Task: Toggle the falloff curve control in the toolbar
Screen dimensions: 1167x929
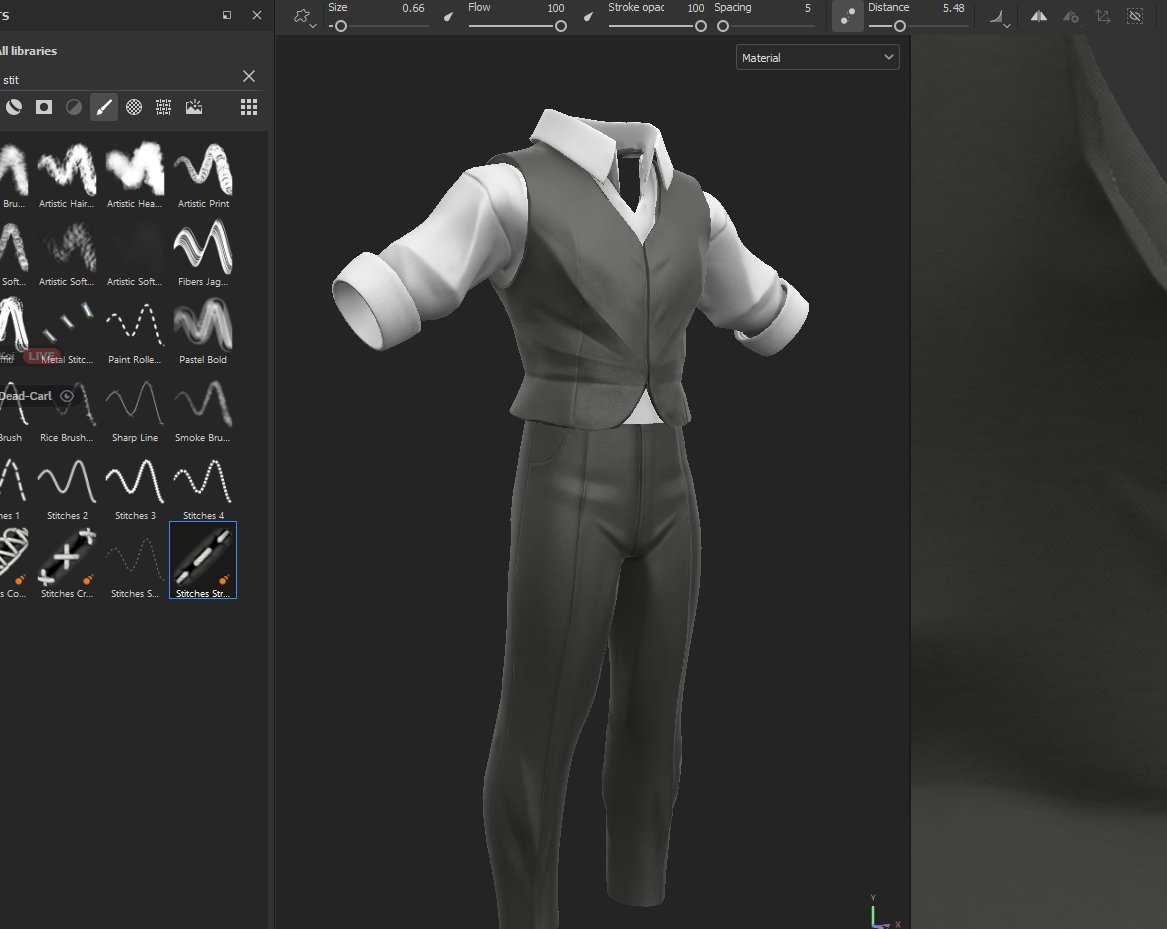Action: 995,14
